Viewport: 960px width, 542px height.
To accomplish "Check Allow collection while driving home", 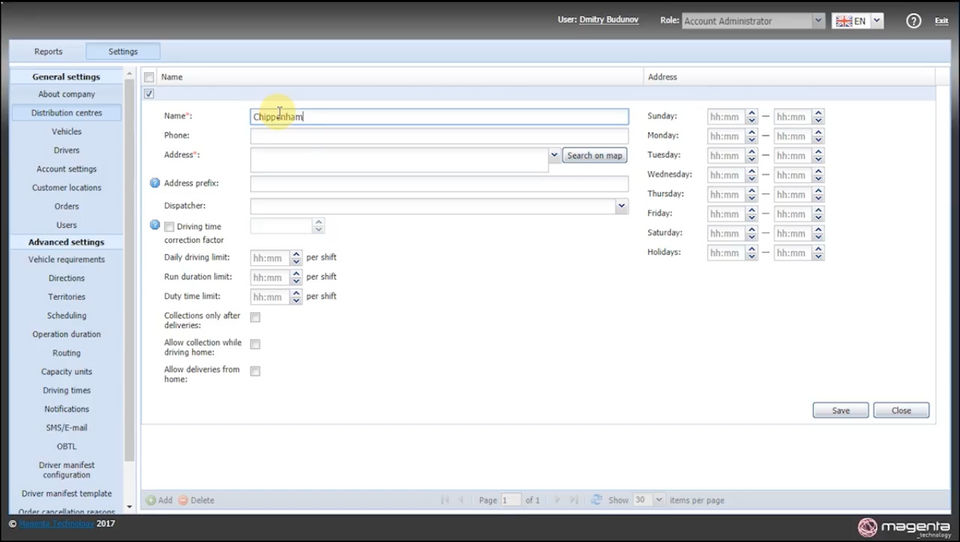I will point(255,344).
